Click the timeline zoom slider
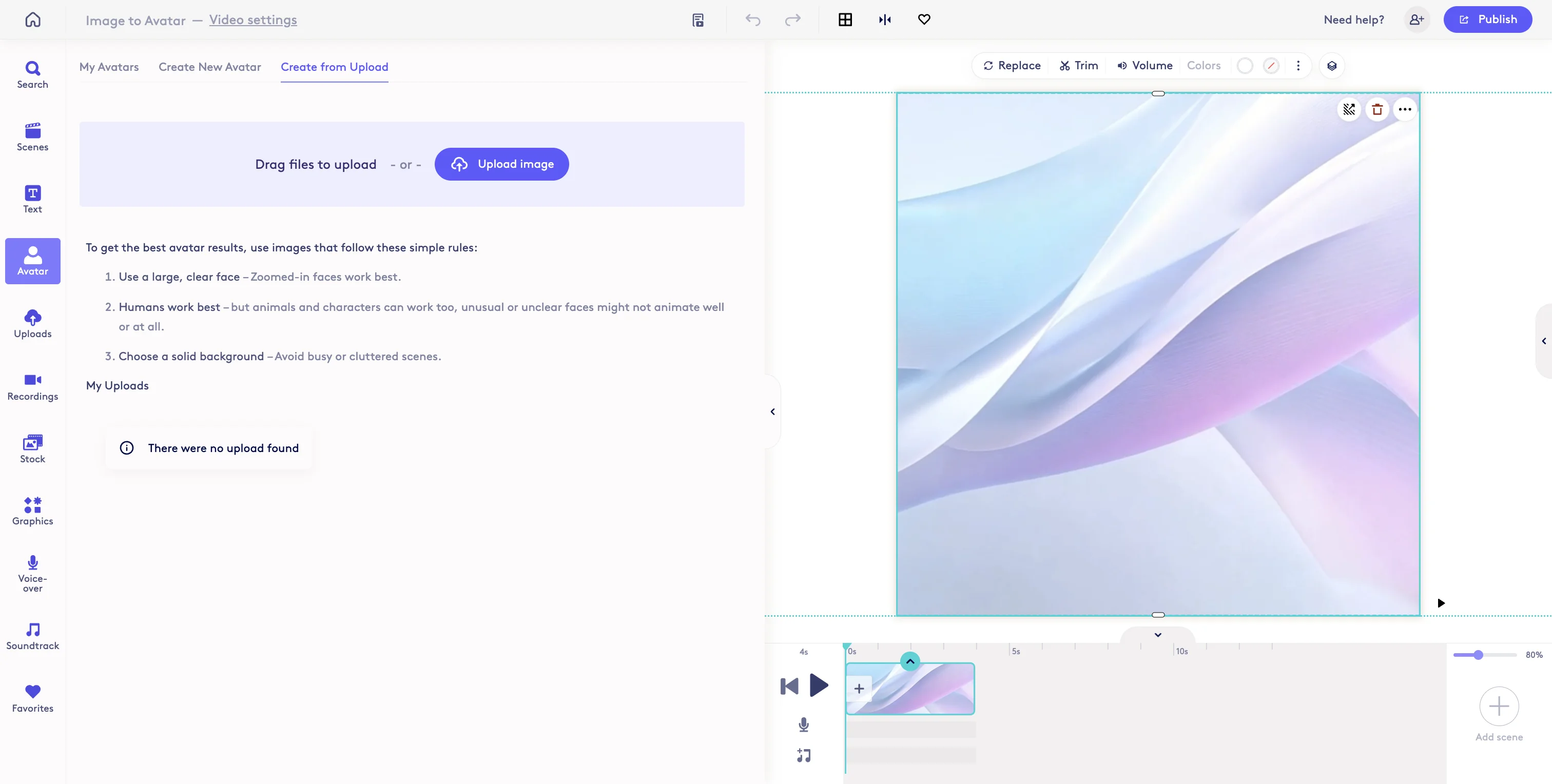This screenshot has width=1552, height=784. (x=1478, y=655)
